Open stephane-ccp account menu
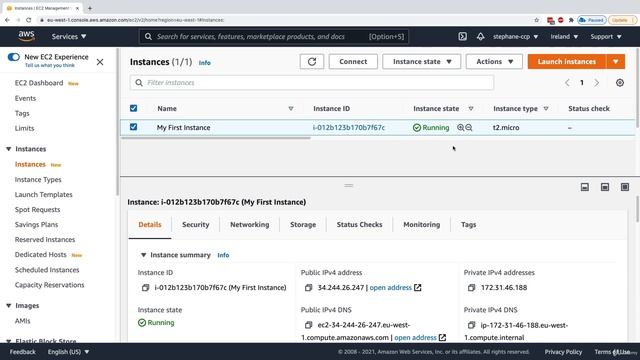 click(515, 36)
